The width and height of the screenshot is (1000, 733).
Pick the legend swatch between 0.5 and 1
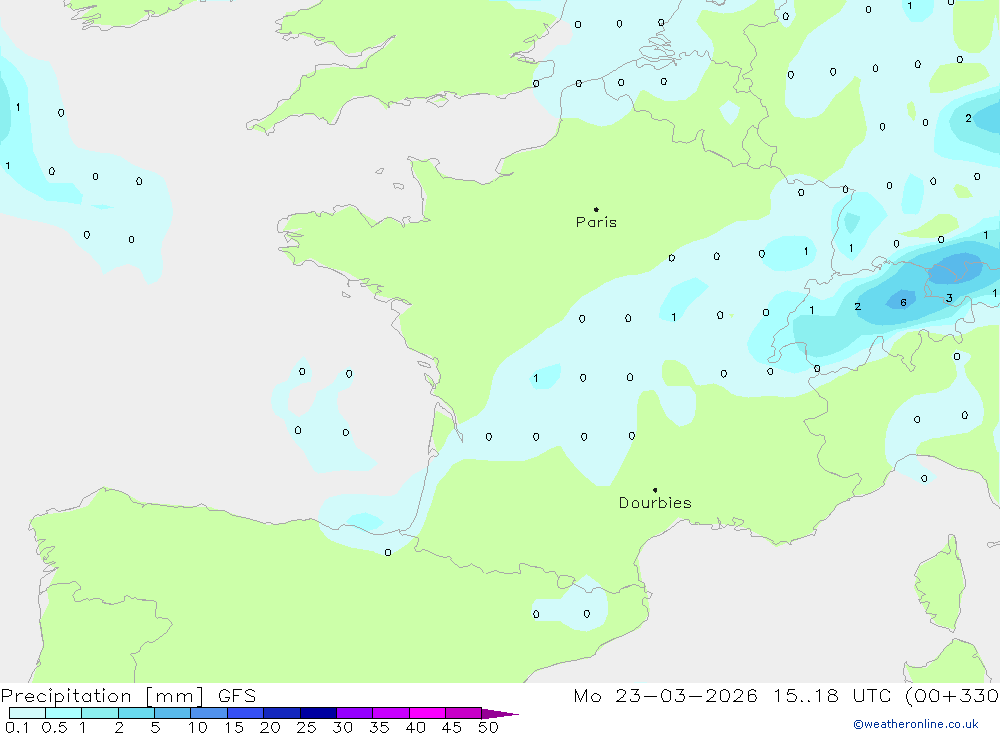click(64, 713)
